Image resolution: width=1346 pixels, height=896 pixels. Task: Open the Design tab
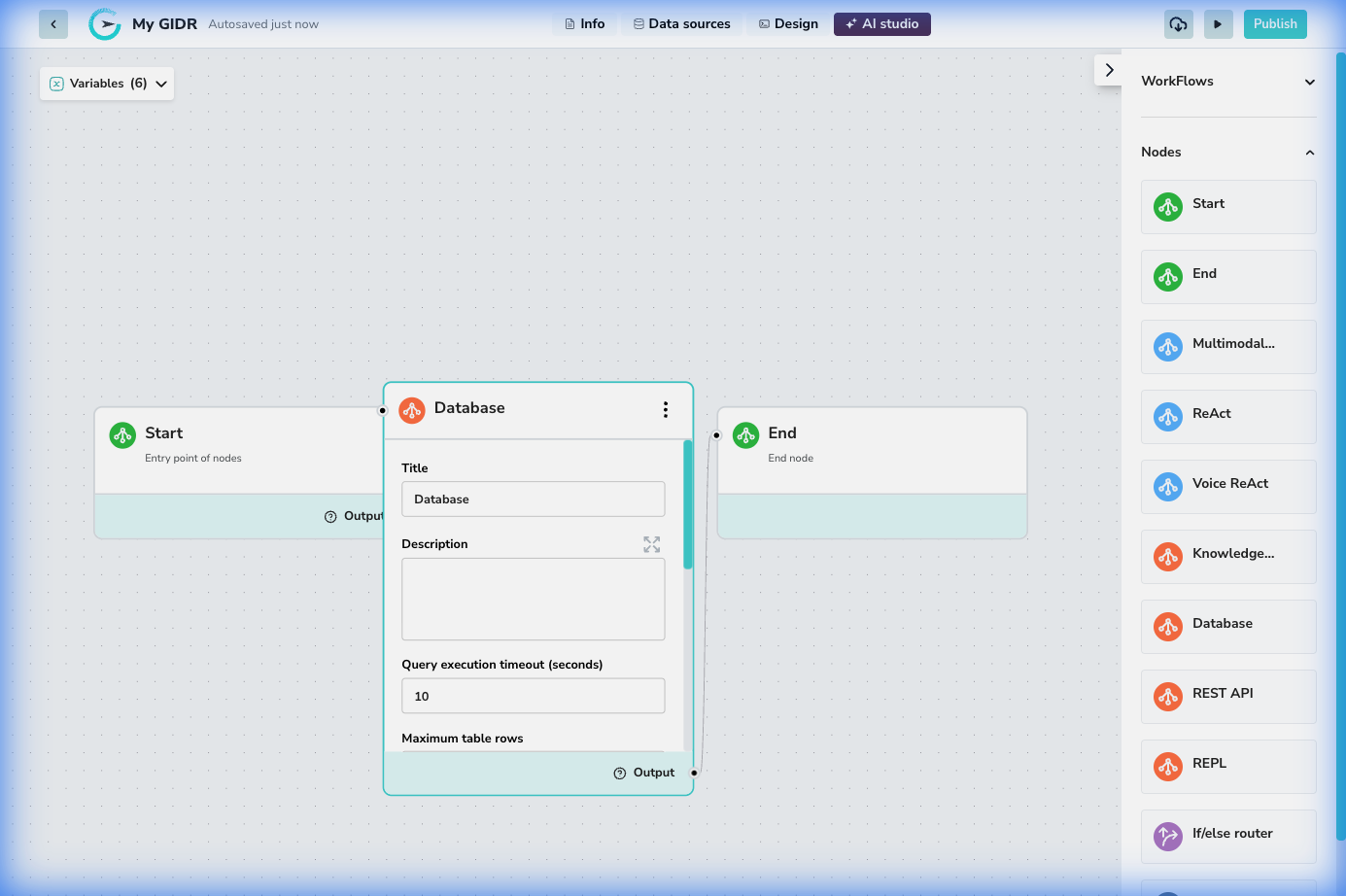coord(789,24)
